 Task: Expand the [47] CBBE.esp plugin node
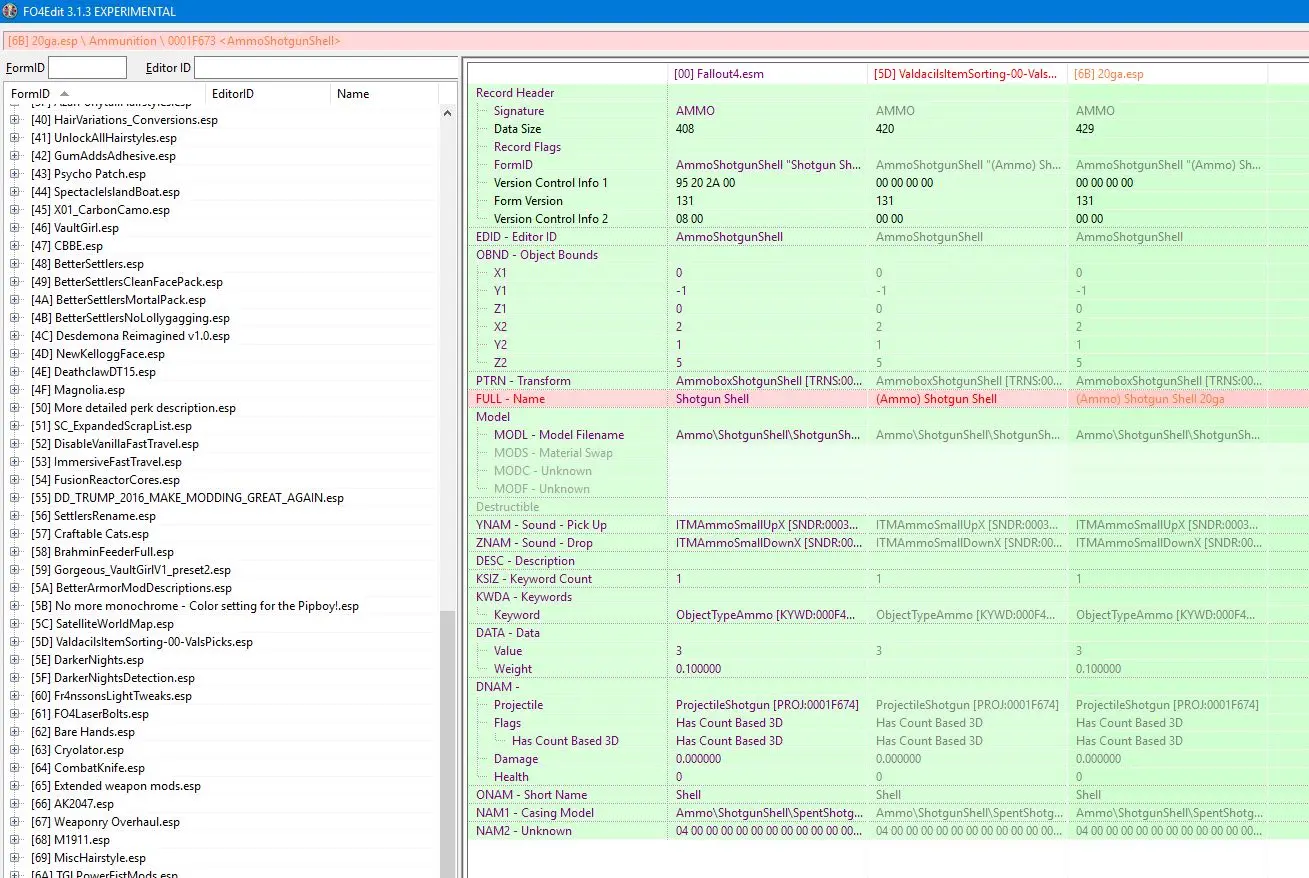point(15,246)
